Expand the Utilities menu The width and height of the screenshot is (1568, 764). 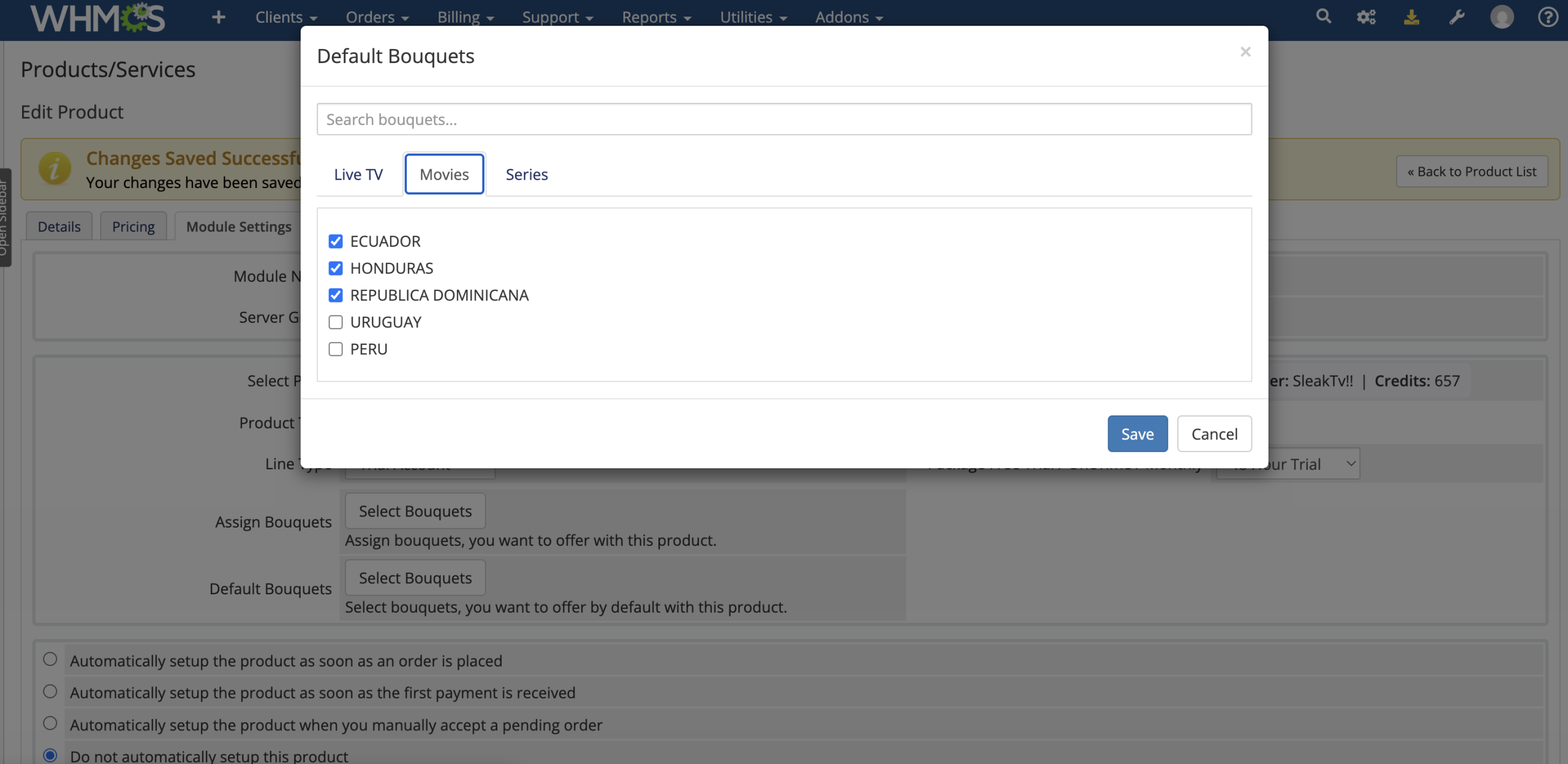[753, 17]
